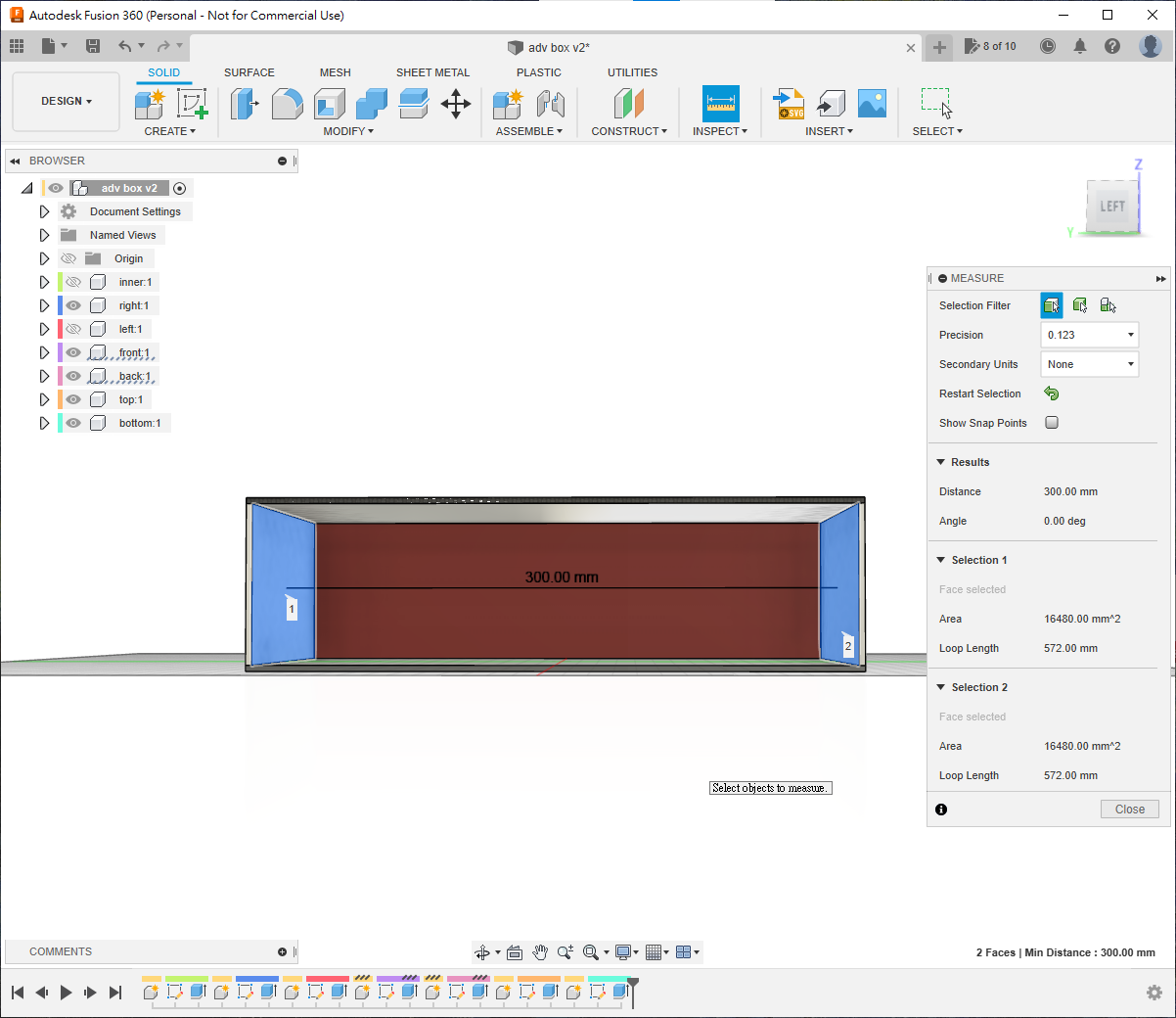The height and width of the screenshot is (1018, 1176).
Task: Switch to the SHEET METAL tab
Action: (432, 72)
